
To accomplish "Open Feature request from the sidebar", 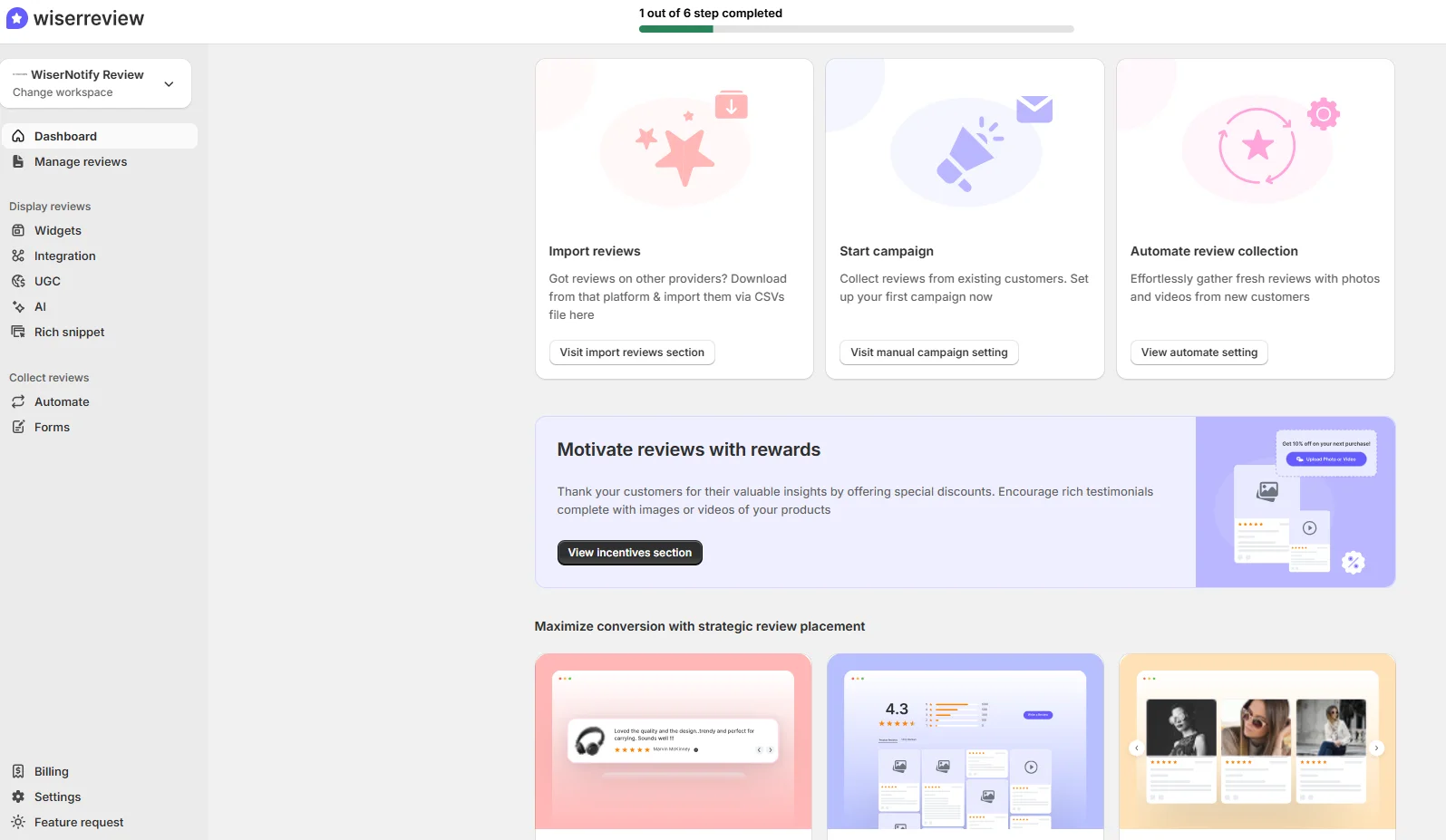I will pyautogui.click(x=79, y=822).
